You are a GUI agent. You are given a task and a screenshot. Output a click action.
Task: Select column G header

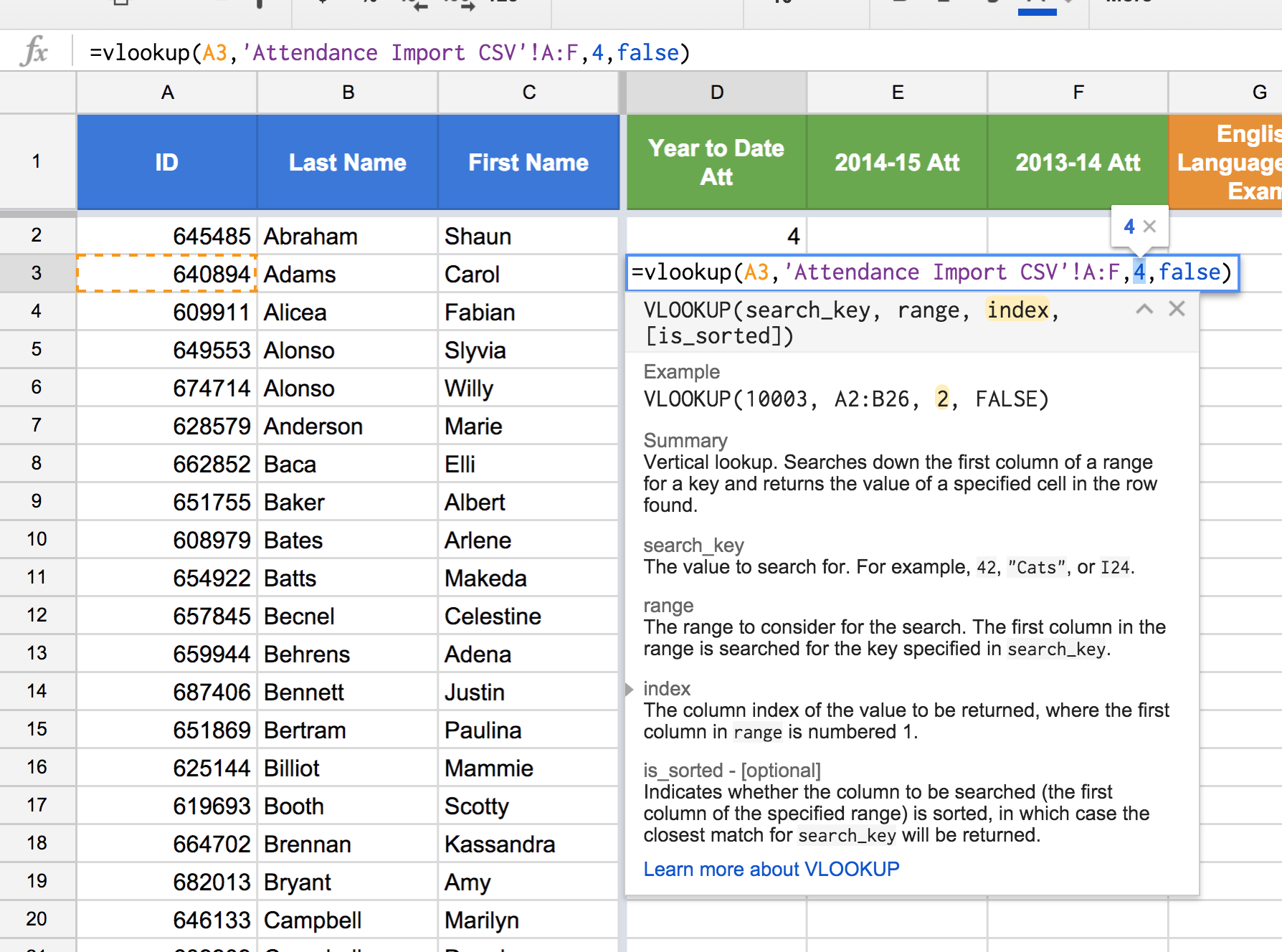click(x=1225, y=92)
